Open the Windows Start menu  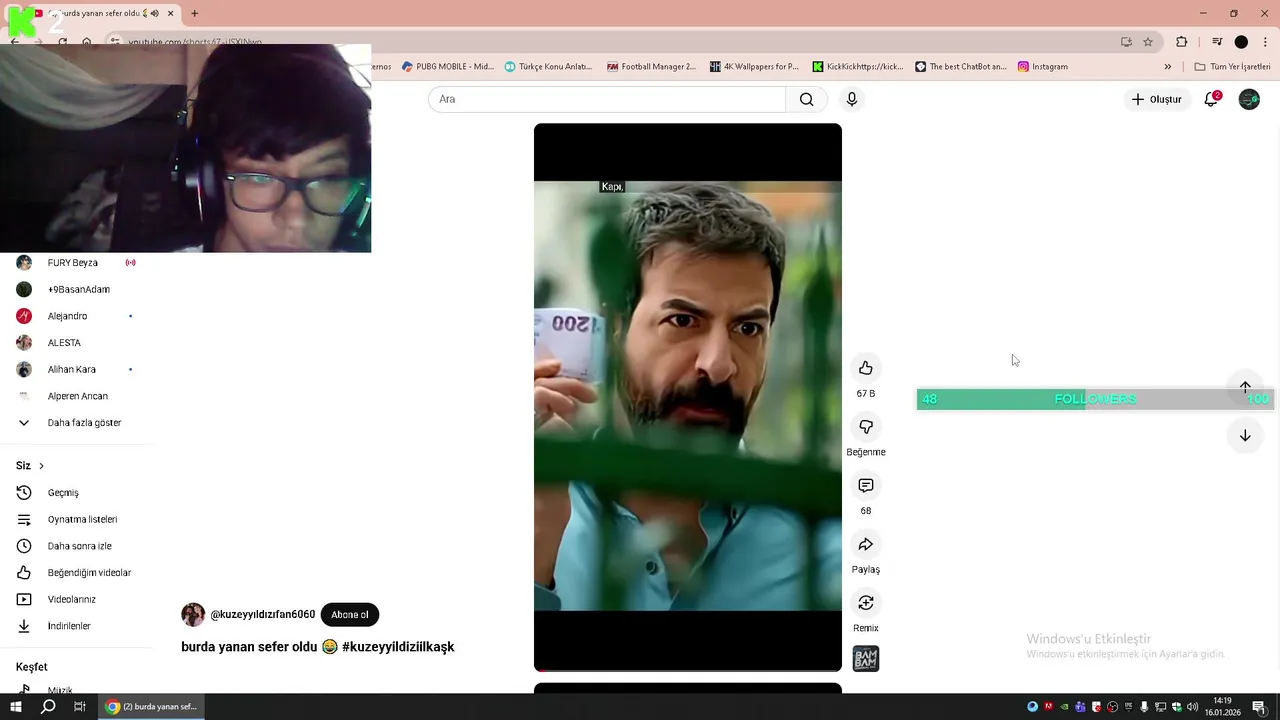tap(16, 707)
